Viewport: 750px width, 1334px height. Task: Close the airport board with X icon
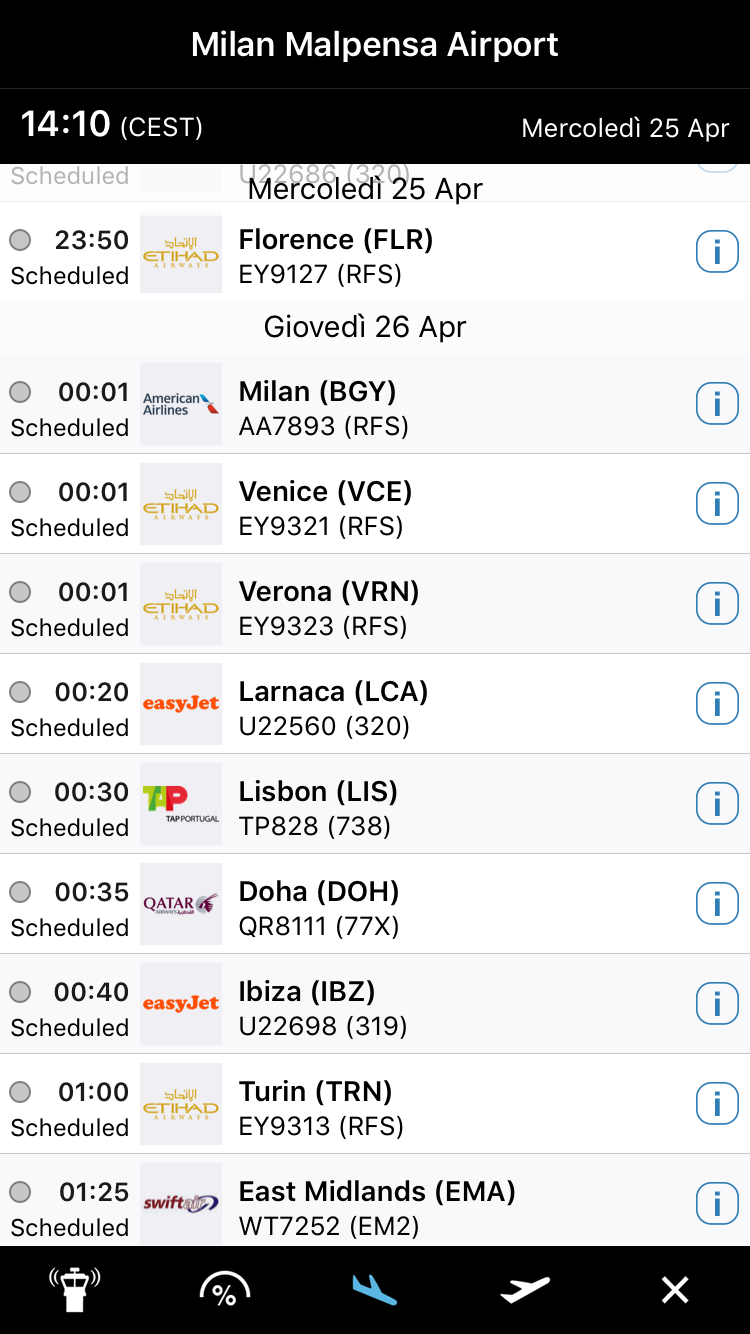pos(675,1290)
